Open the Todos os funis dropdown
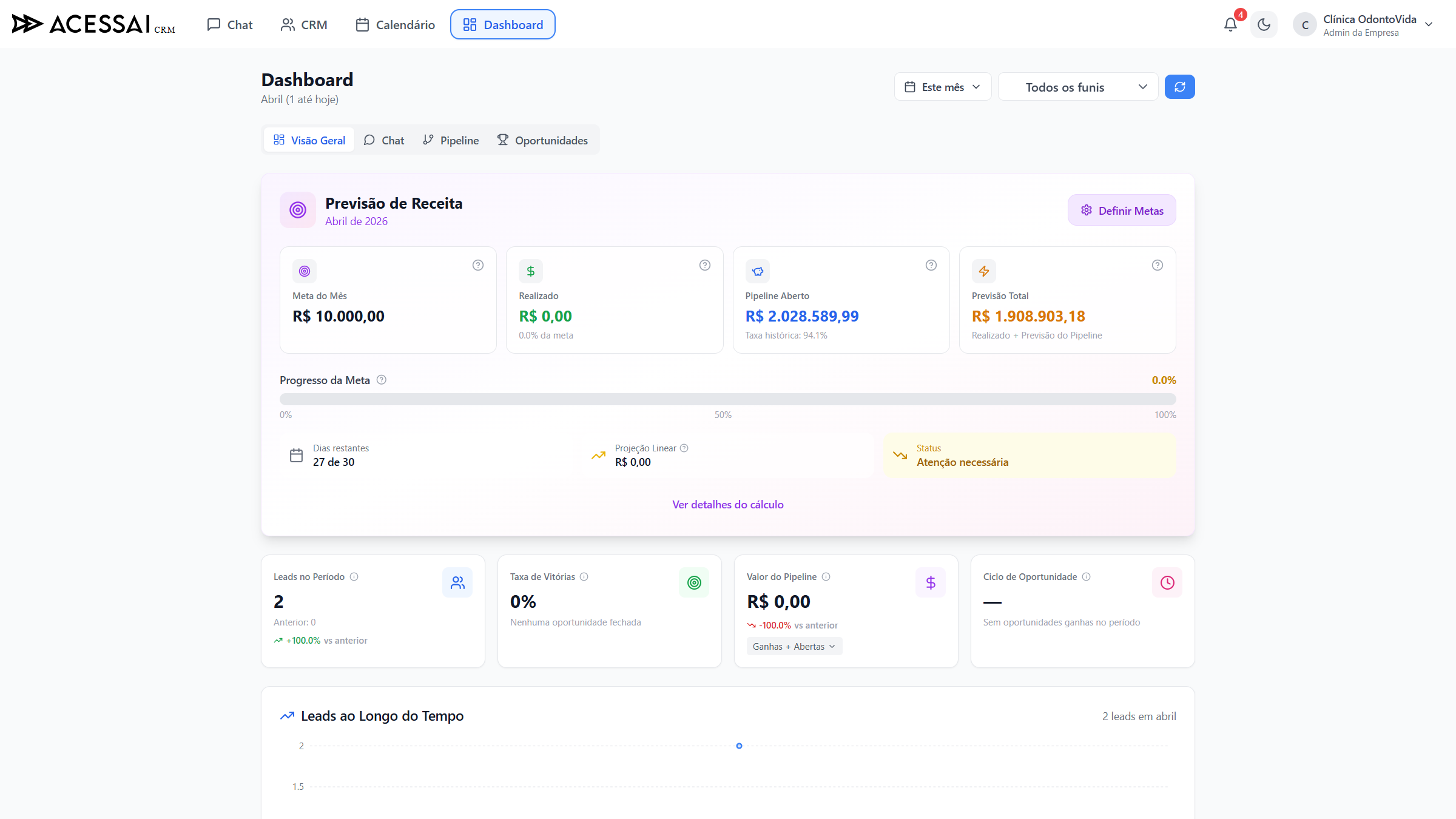The height and width of the screenshot is (819, 1456). pyautogui.click(x=1078, y=87)
